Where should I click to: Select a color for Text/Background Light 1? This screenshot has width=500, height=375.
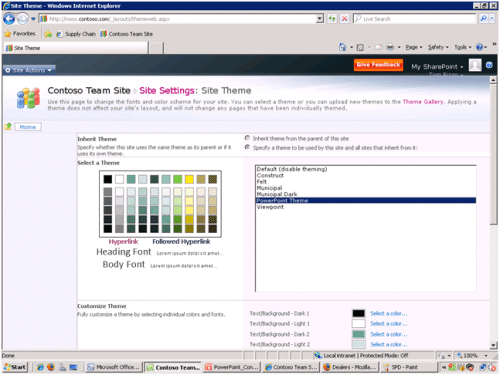click(x=389, y=324)
